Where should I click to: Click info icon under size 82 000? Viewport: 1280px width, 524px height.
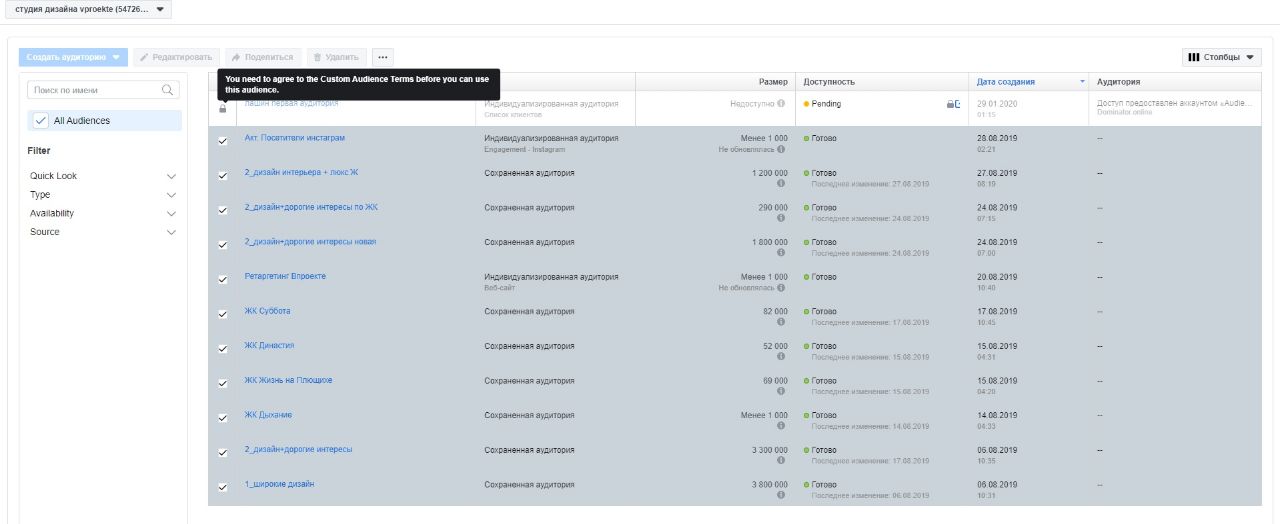[x=781, y=322]
